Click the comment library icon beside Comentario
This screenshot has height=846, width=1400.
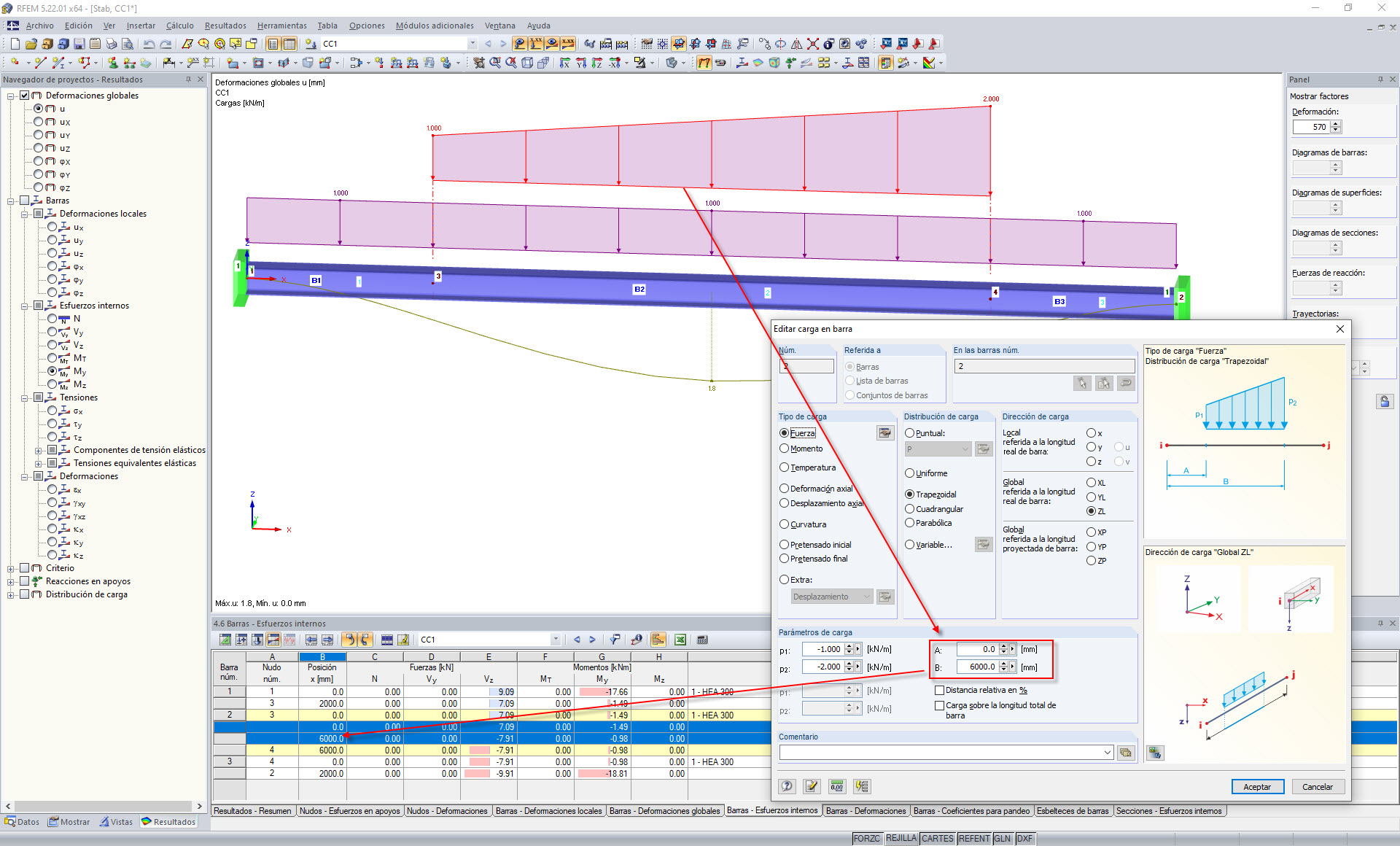coord(1126,753)
